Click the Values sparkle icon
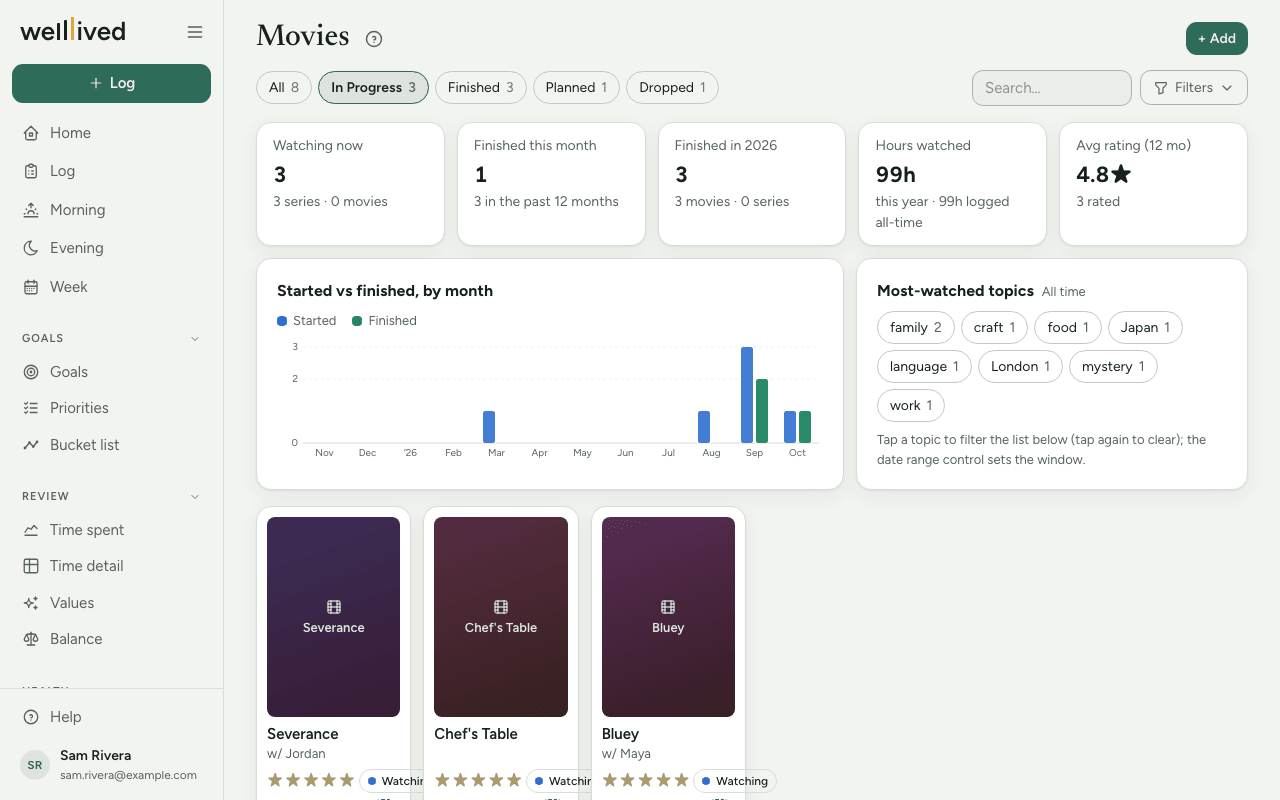The image size is (1280, 800). tap(31, 603)
